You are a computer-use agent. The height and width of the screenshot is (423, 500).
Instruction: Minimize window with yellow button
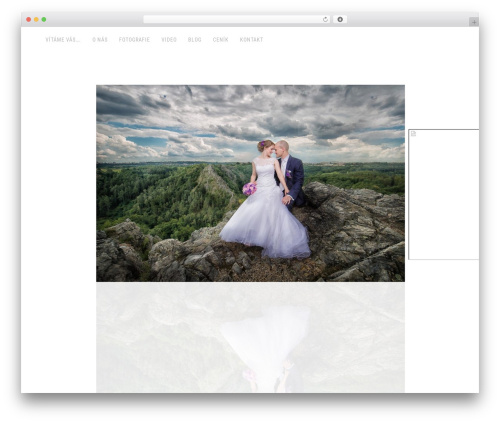[x=36, y=20]
